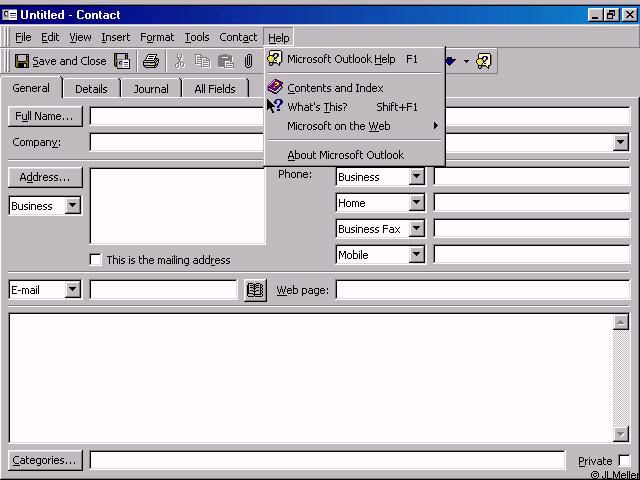
Task: Switch to the Journal tab
Action: coord(151,89)
